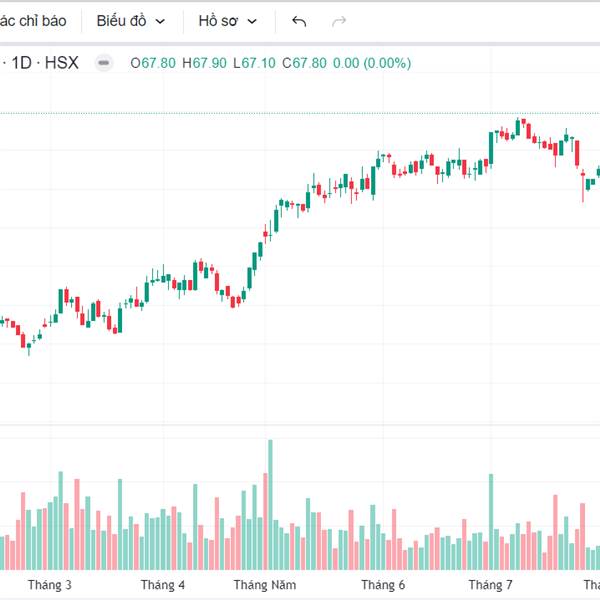Click the chevron next to Hồ sơ
600x600 pixels.
click(252, 21)
